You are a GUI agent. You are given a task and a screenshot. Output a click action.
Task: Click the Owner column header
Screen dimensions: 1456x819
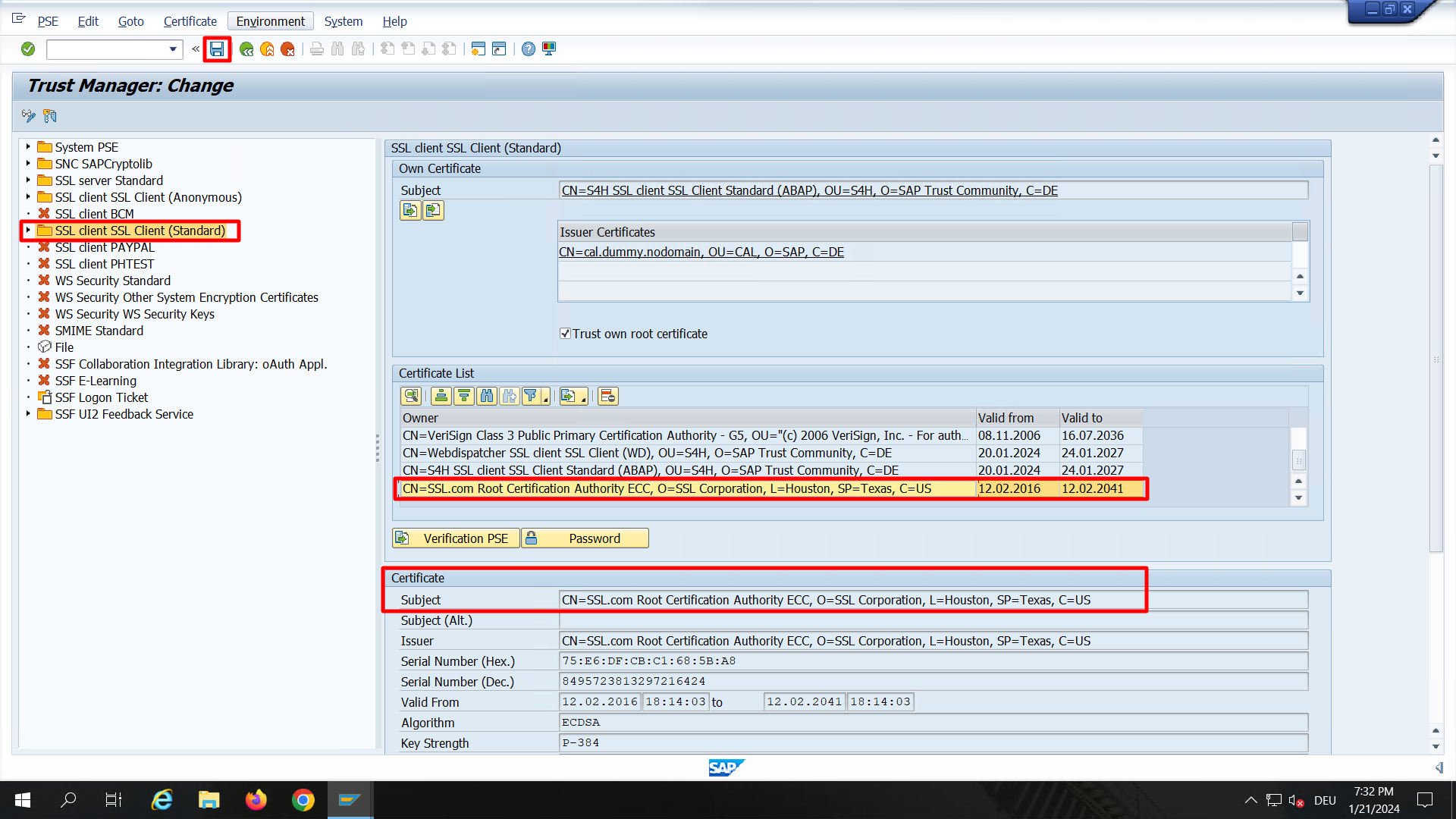point(688,418)
